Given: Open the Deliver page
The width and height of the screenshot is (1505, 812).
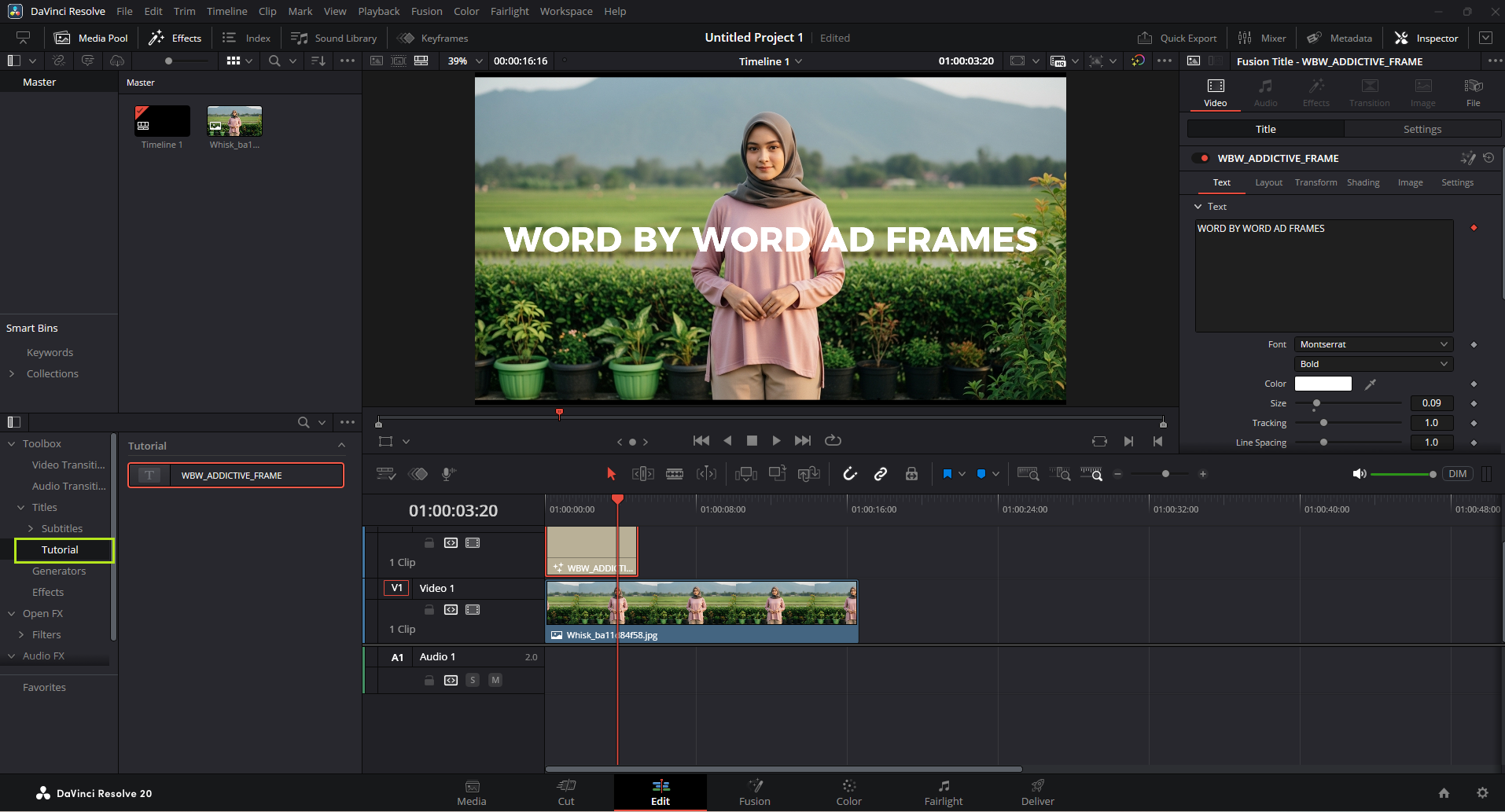Looking at the screenshot, I should (1037, 792).
